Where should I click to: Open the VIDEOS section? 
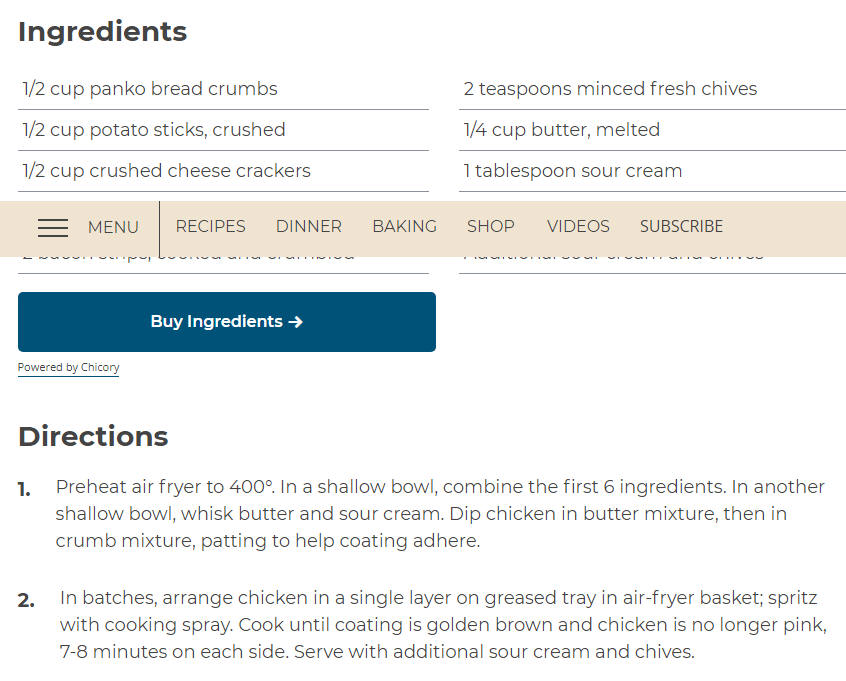[x=578, y=226]
